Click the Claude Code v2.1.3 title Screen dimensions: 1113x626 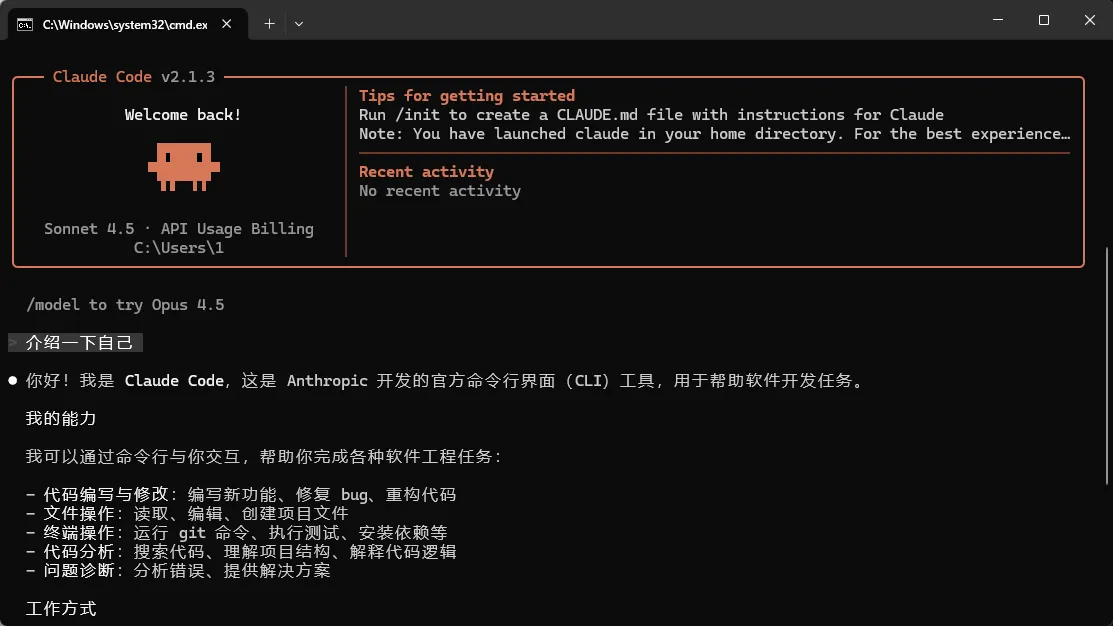(x=133, y=77)
